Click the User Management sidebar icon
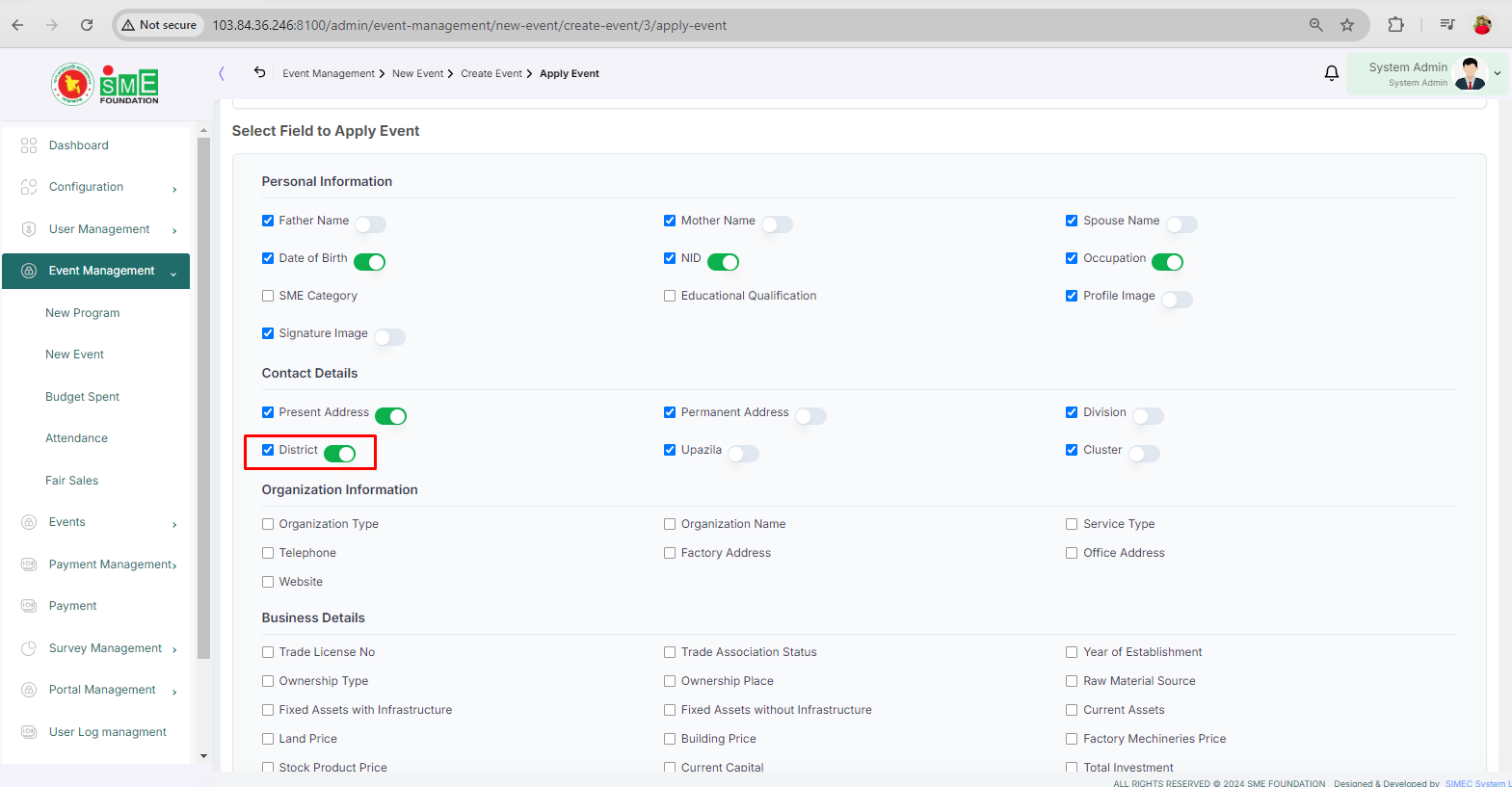This screenshot has height=787, width=1512. [x=29, y=229]
